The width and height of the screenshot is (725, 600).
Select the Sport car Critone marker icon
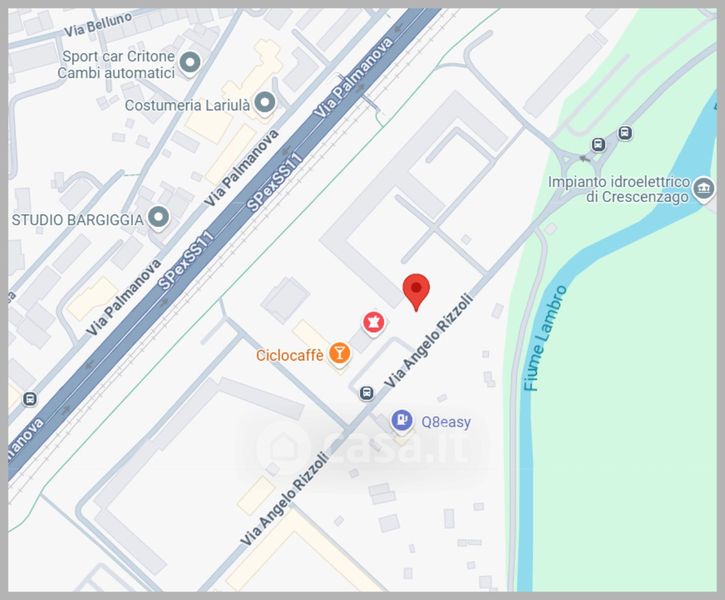(x=190, y=62)
